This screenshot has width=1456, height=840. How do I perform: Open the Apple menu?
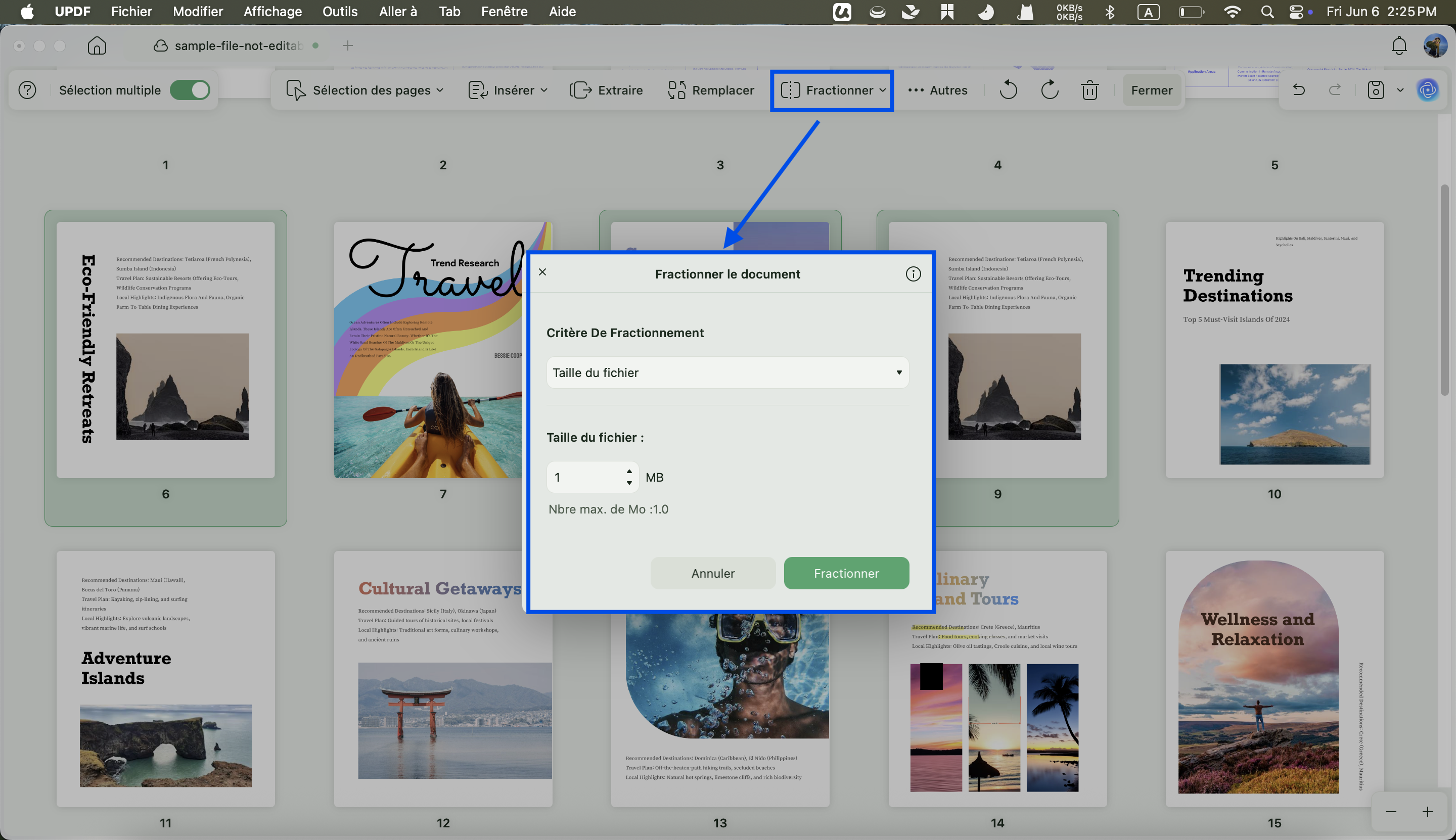(27, 12)
